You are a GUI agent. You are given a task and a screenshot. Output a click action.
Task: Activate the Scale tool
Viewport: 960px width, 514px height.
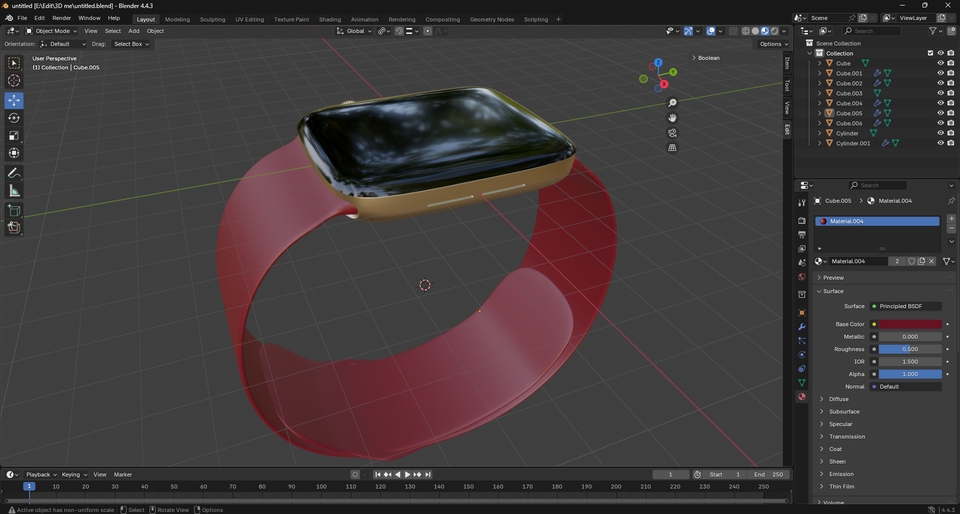click(14, 136)
